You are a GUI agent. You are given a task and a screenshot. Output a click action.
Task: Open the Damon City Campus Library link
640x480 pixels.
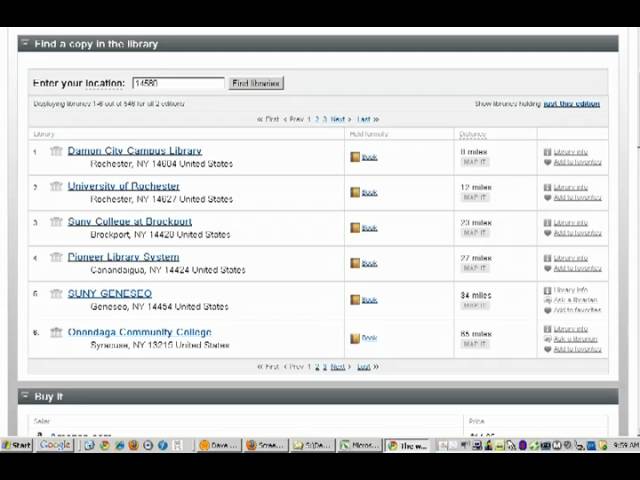point(135,151)
